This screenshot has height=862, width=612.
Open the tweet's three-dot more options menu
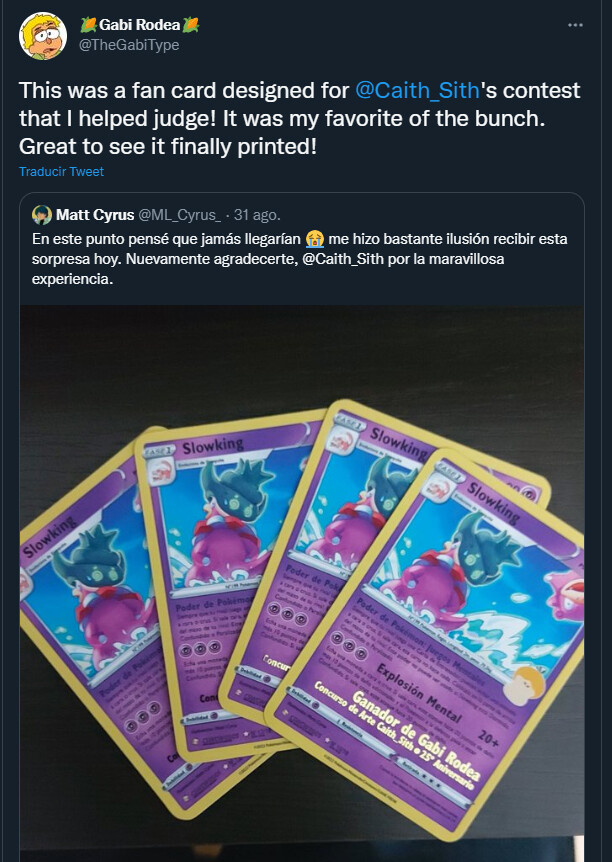click(x=575, y=25)
